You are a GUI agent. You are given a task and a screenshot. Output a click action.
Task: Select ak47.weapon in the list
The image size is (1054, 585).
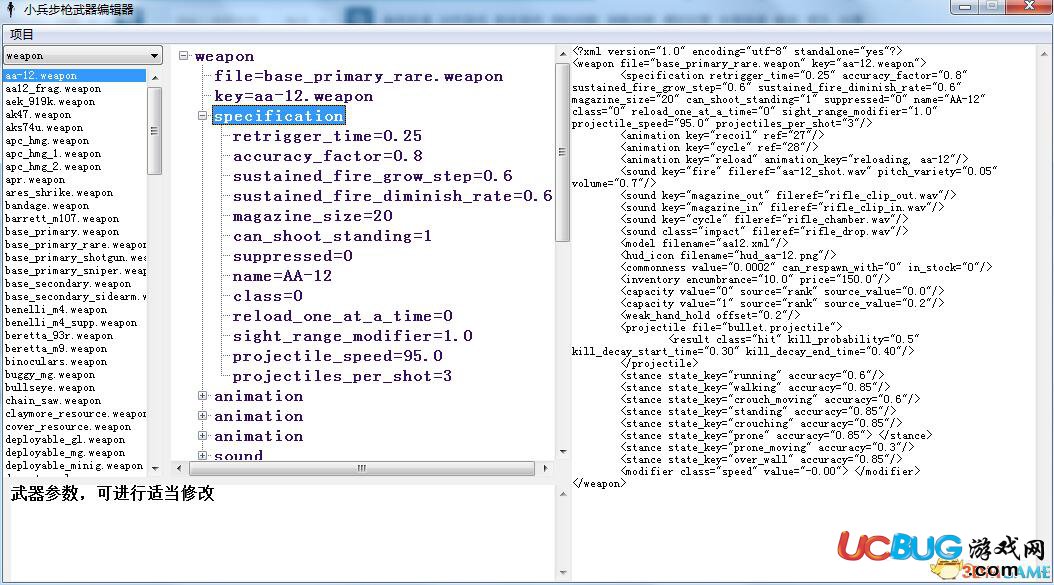point(38,114)
